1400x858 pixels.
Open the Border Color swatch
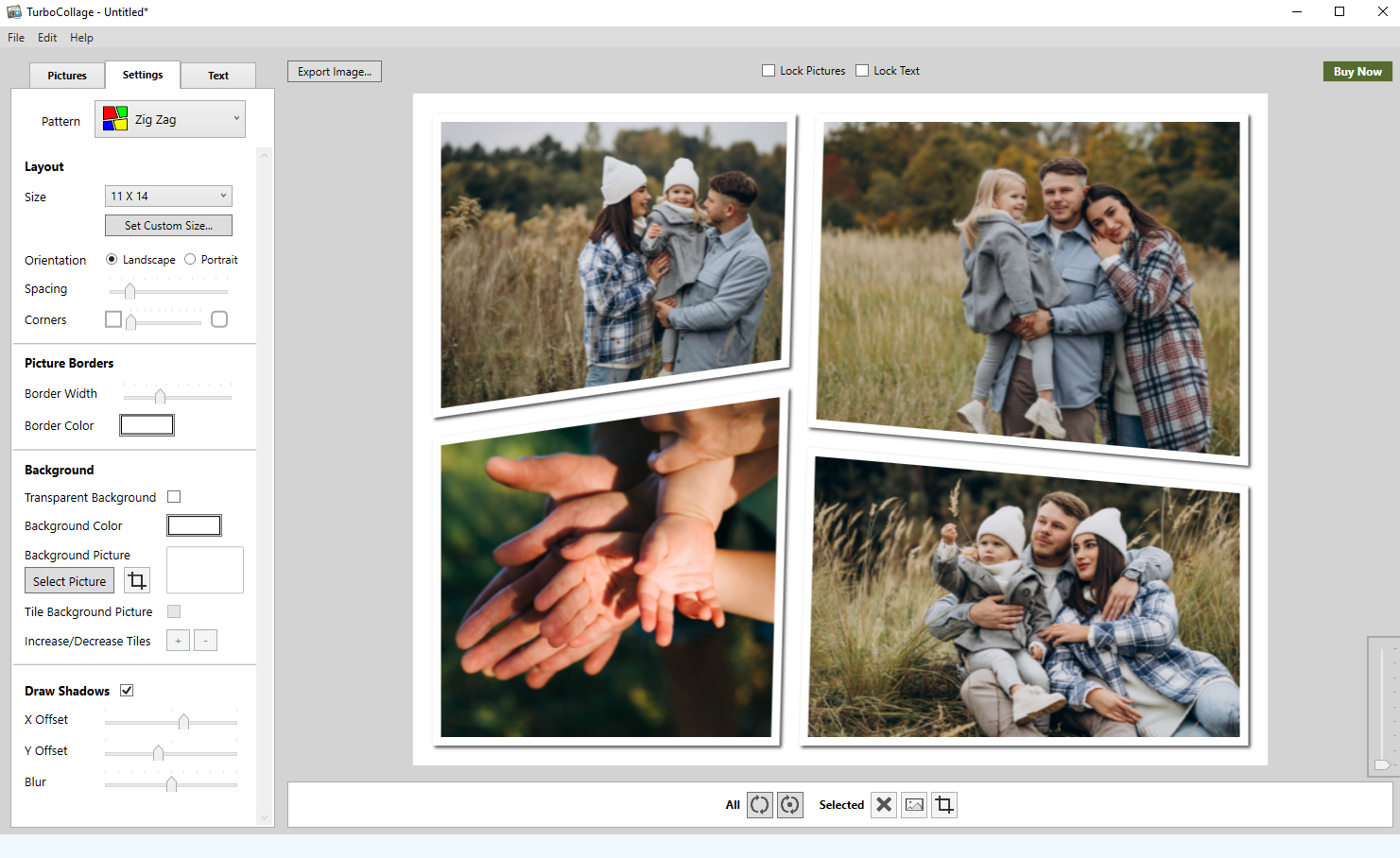147,425
